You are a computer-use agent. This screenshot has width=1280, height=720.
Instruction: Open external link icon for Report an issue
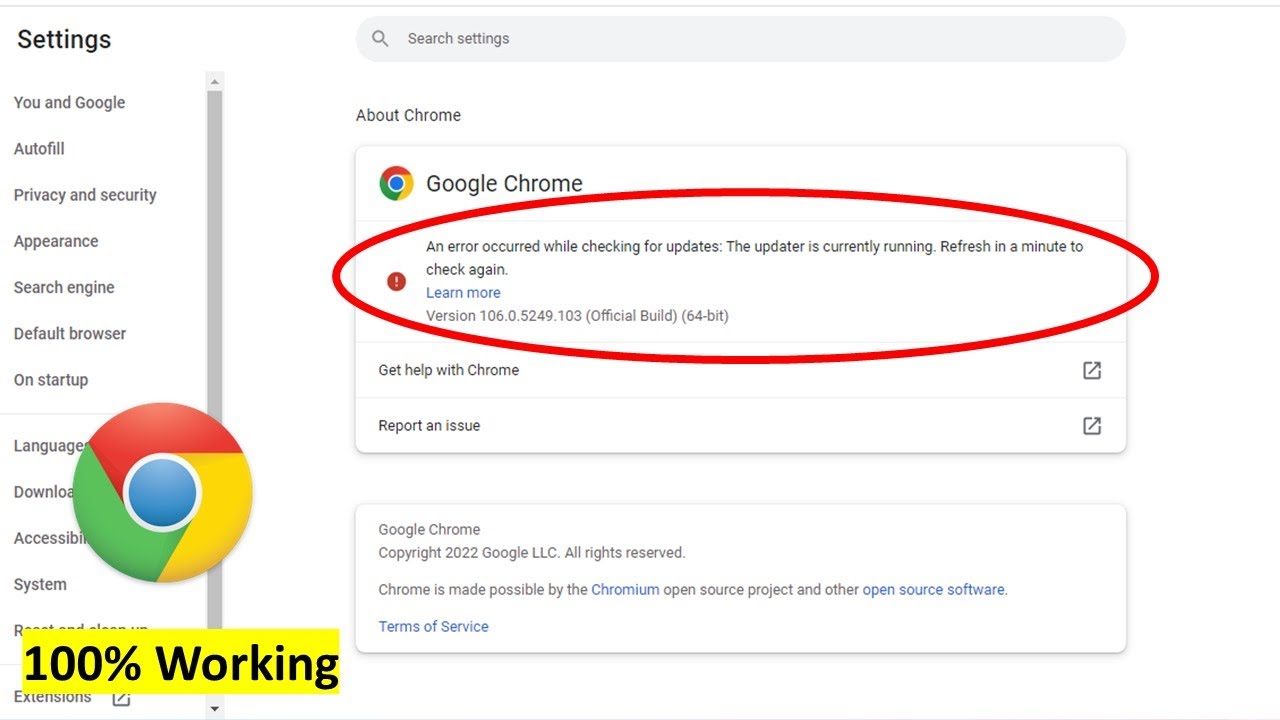tap(1092, 426)
